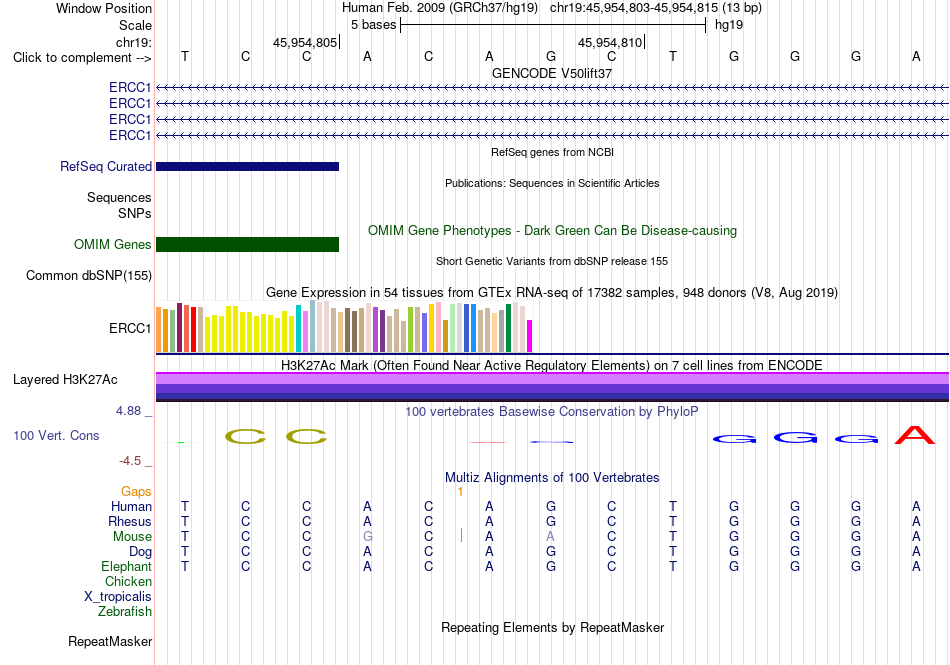The image size is (950, 665).
Task: Click the 45,954,805 coordinate marker
Action: coord(305,42)
